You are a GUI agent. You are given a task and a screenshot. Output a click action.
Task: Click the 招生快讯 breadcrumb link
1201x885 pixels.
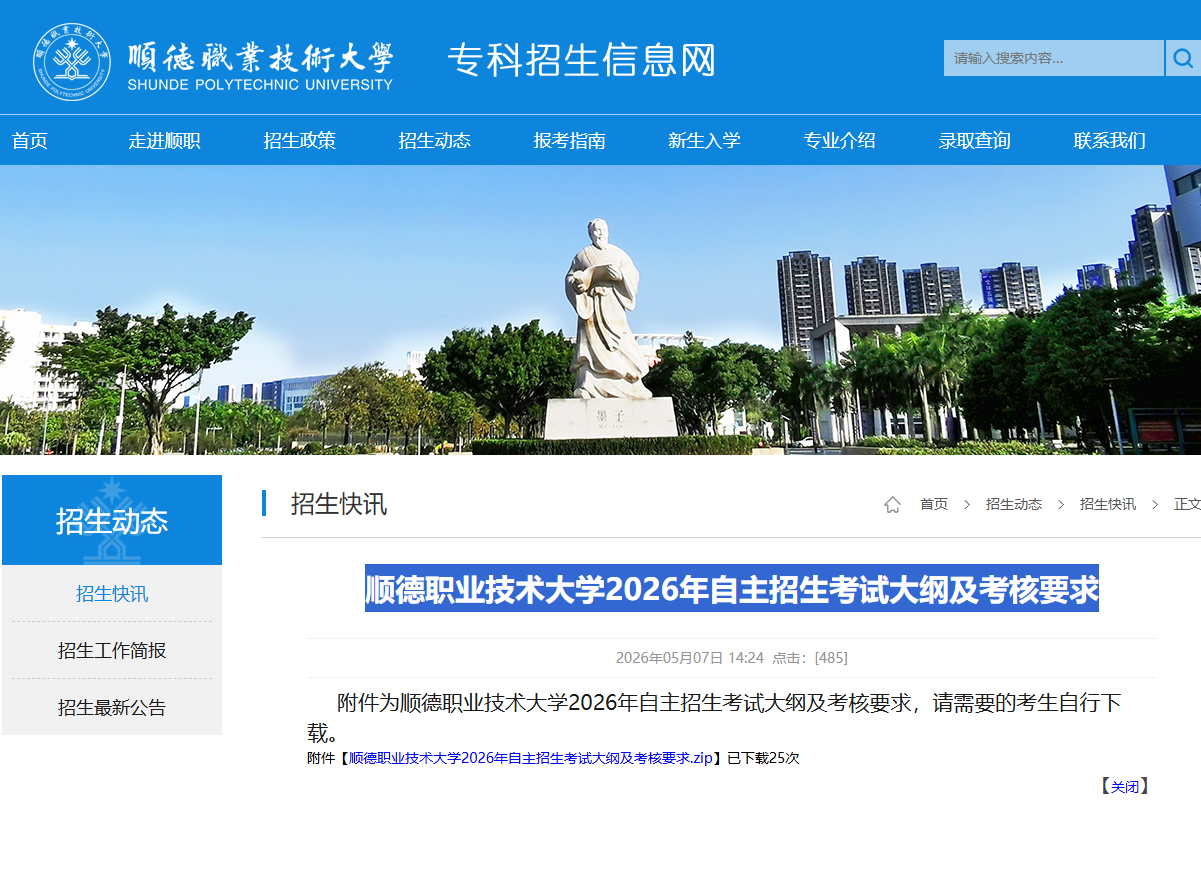pyautogui.click(x=1108, y=504)
